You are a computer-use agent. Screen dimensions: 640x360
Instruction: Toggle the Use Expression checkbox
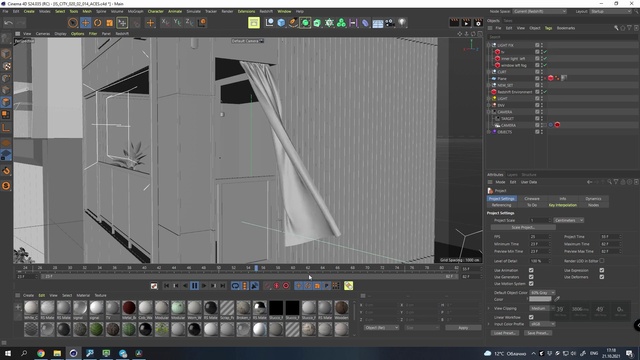click(x=602, y=270)
